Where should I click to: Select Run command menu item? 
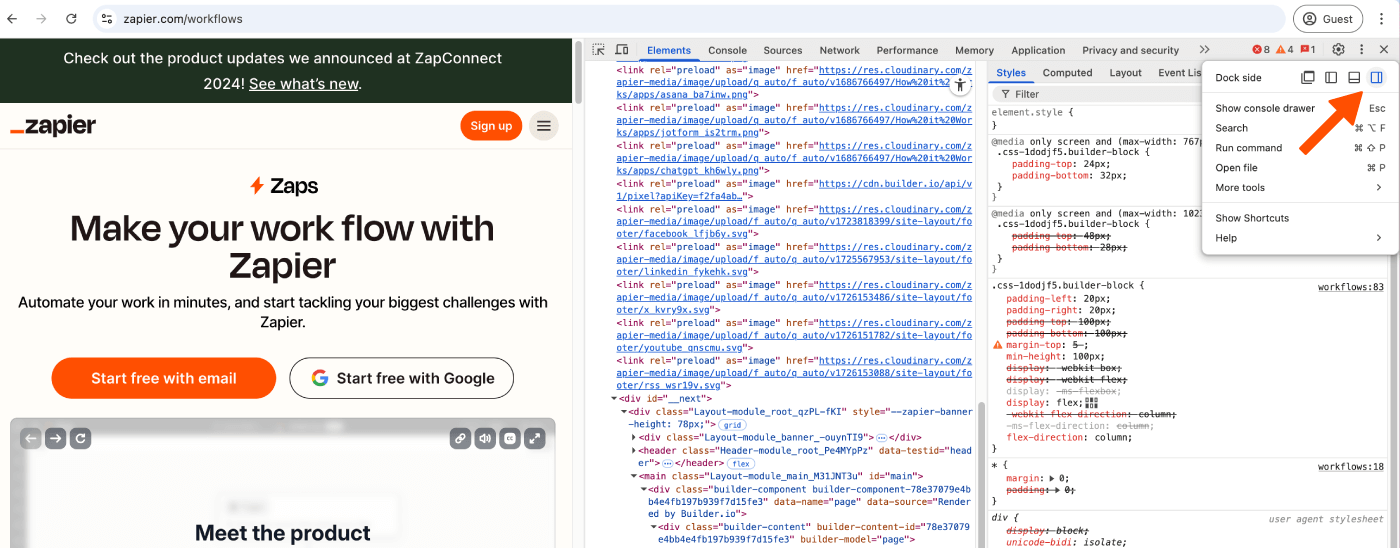pos(1298,148)
